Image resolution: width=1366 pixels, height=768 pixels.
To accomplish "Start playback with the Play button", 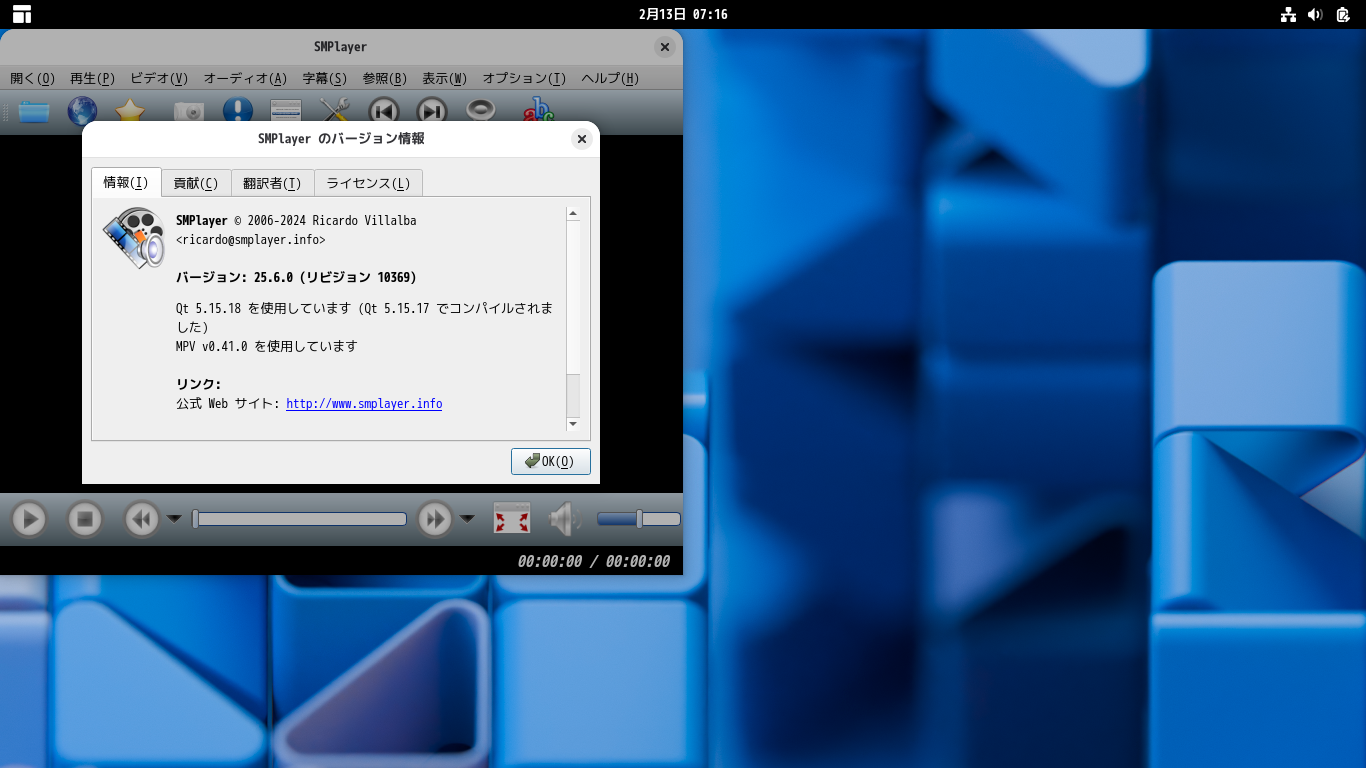I will tap(29, 519).
